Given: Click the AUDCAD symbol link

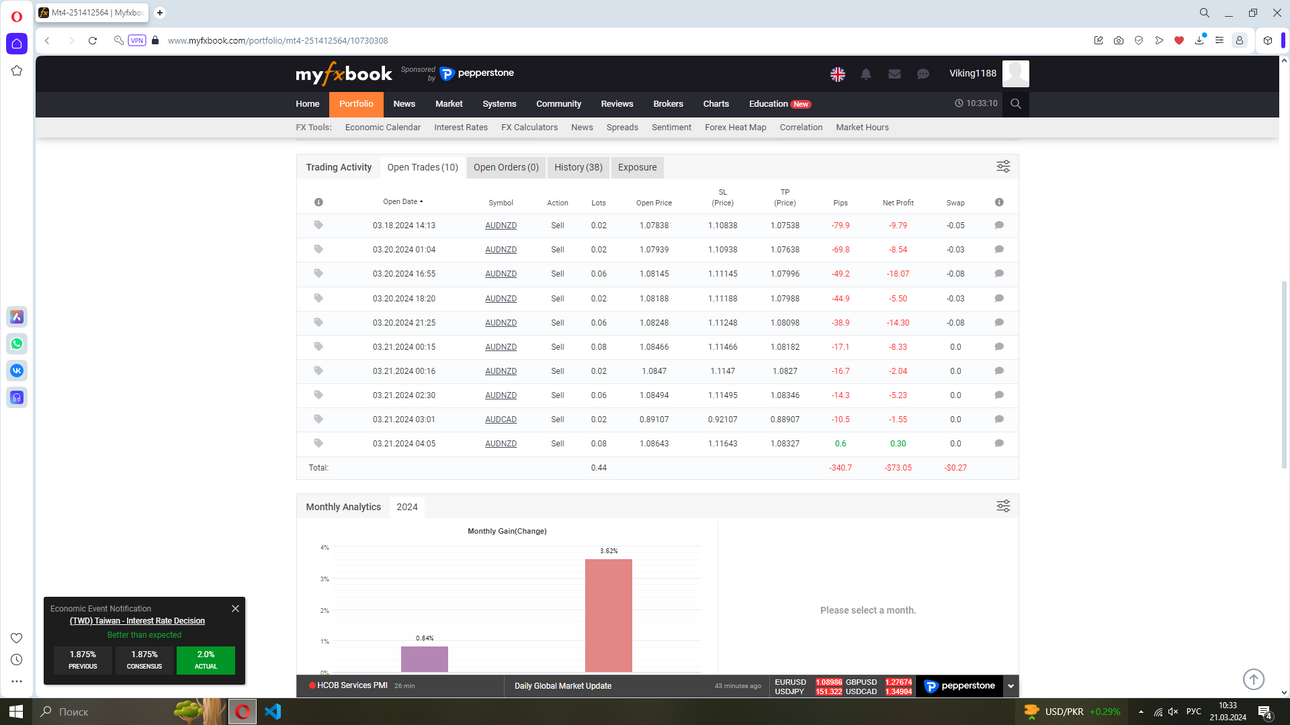Looking at the screenshot, I should tap(501, 420).
